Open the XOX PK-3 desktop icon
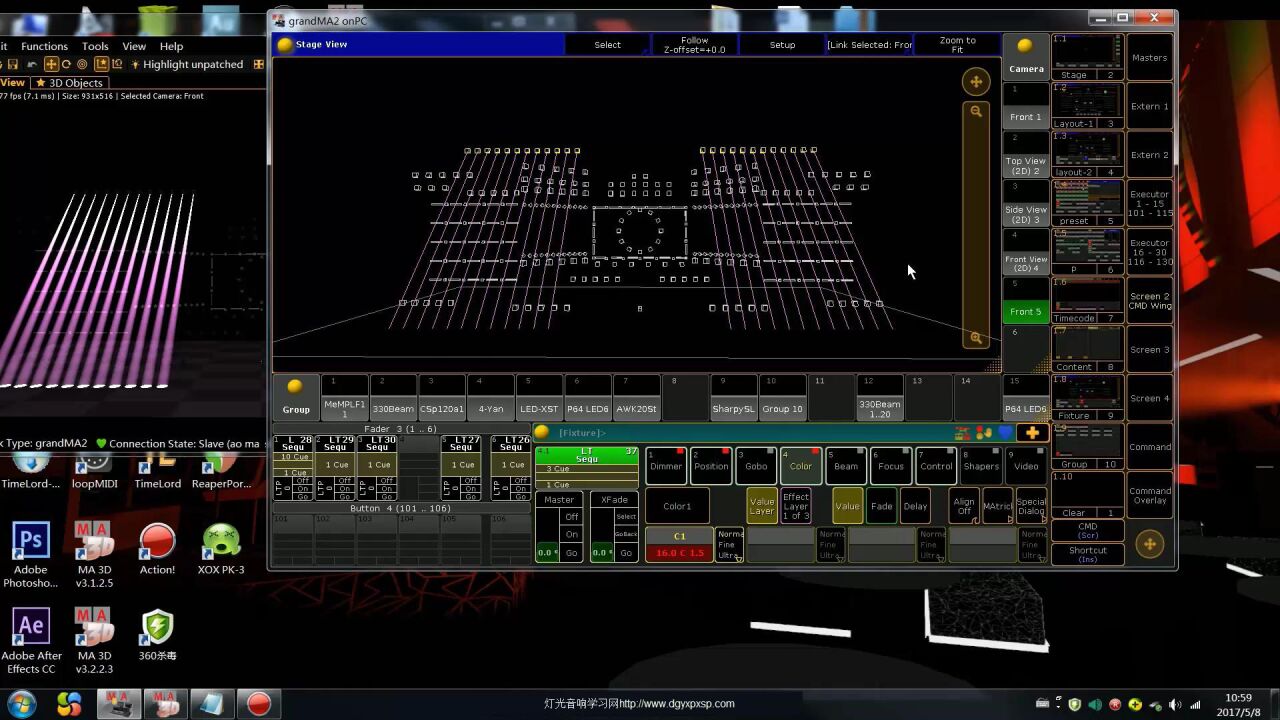The width and height of the screenshot is (1280, 720). (x=221, y=549)
